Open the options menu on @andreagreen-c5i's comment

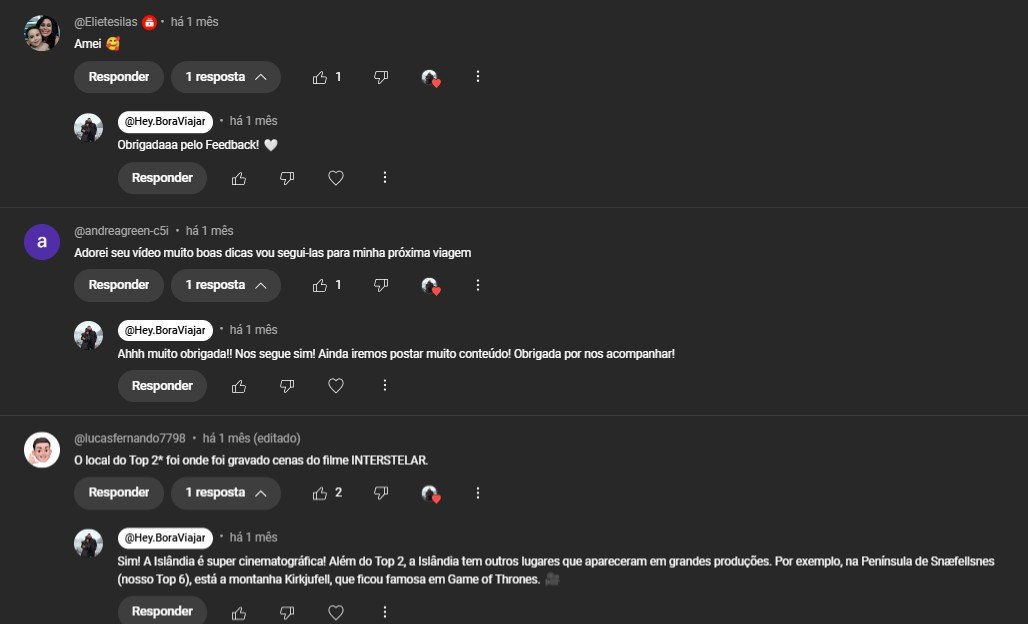[x=478, y=284]
